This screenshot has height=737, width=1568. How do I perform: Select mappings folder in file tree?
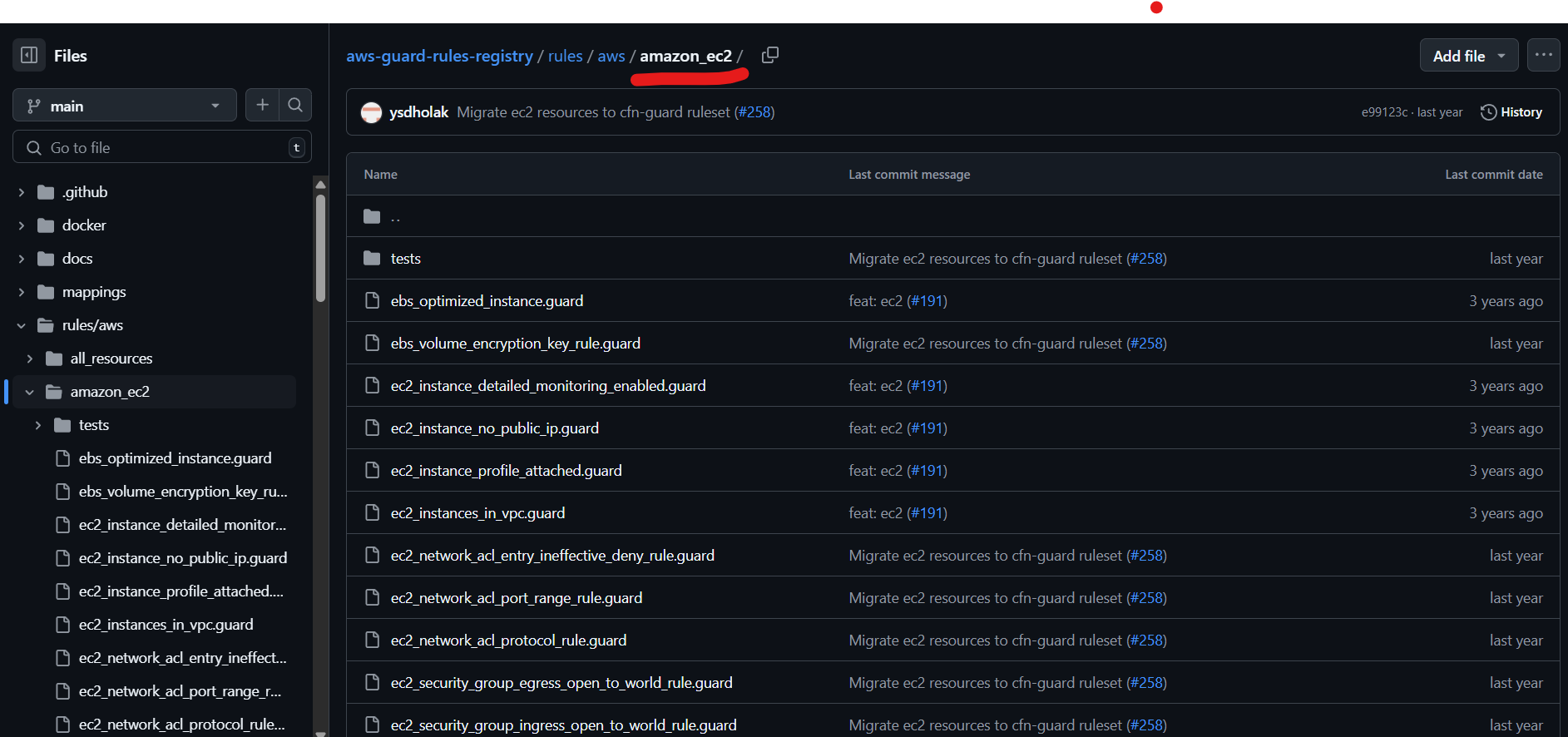[94, 292]
